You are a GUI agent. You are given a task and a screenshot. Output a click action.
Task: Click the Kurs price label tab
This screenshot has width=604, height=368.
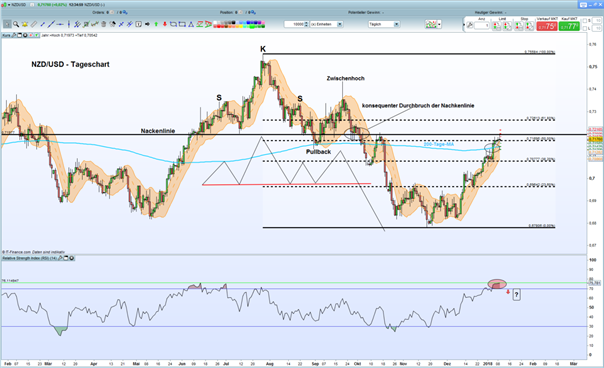click(7, 35)
